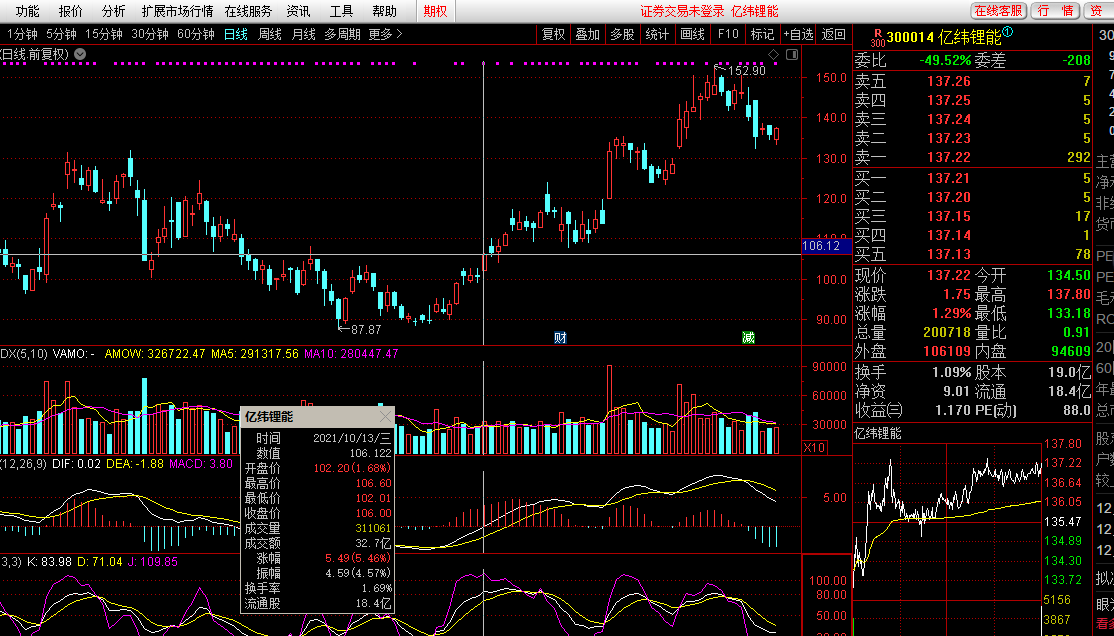Click the 换手 1.09% value
Image resolution: width=1114 pixels, height=636 pixels.
951,372
